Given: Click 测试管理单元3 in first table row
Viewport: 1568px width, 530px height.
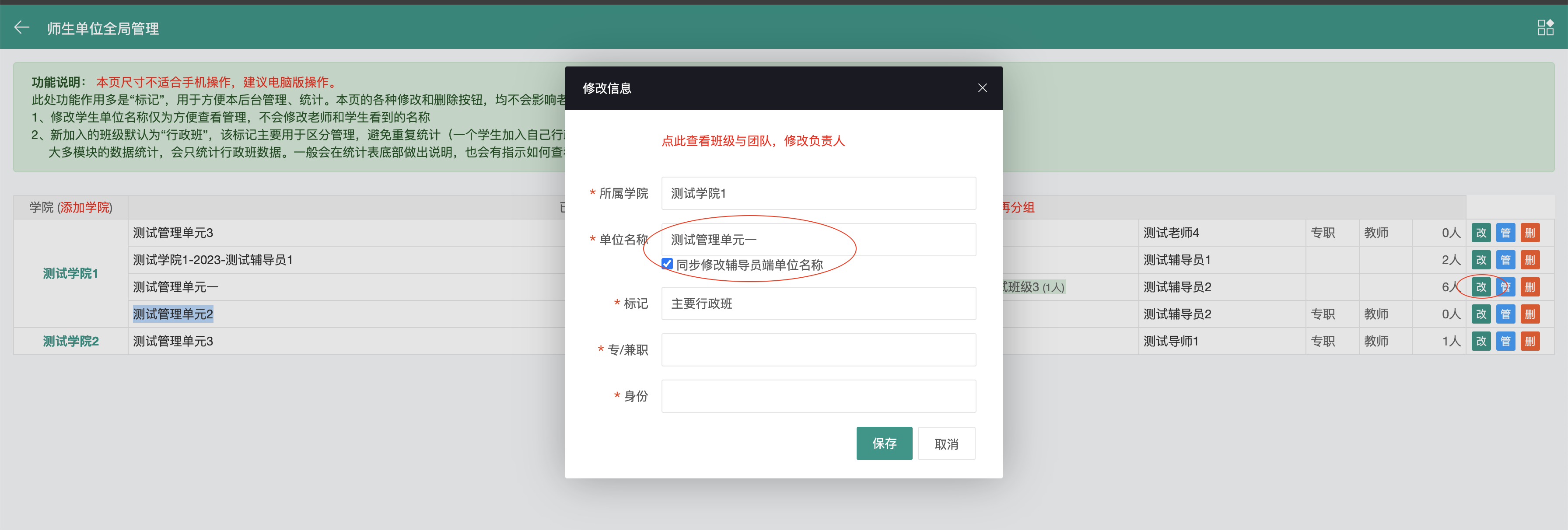Looking at the screenshot, I should click(x=173, y=233).
